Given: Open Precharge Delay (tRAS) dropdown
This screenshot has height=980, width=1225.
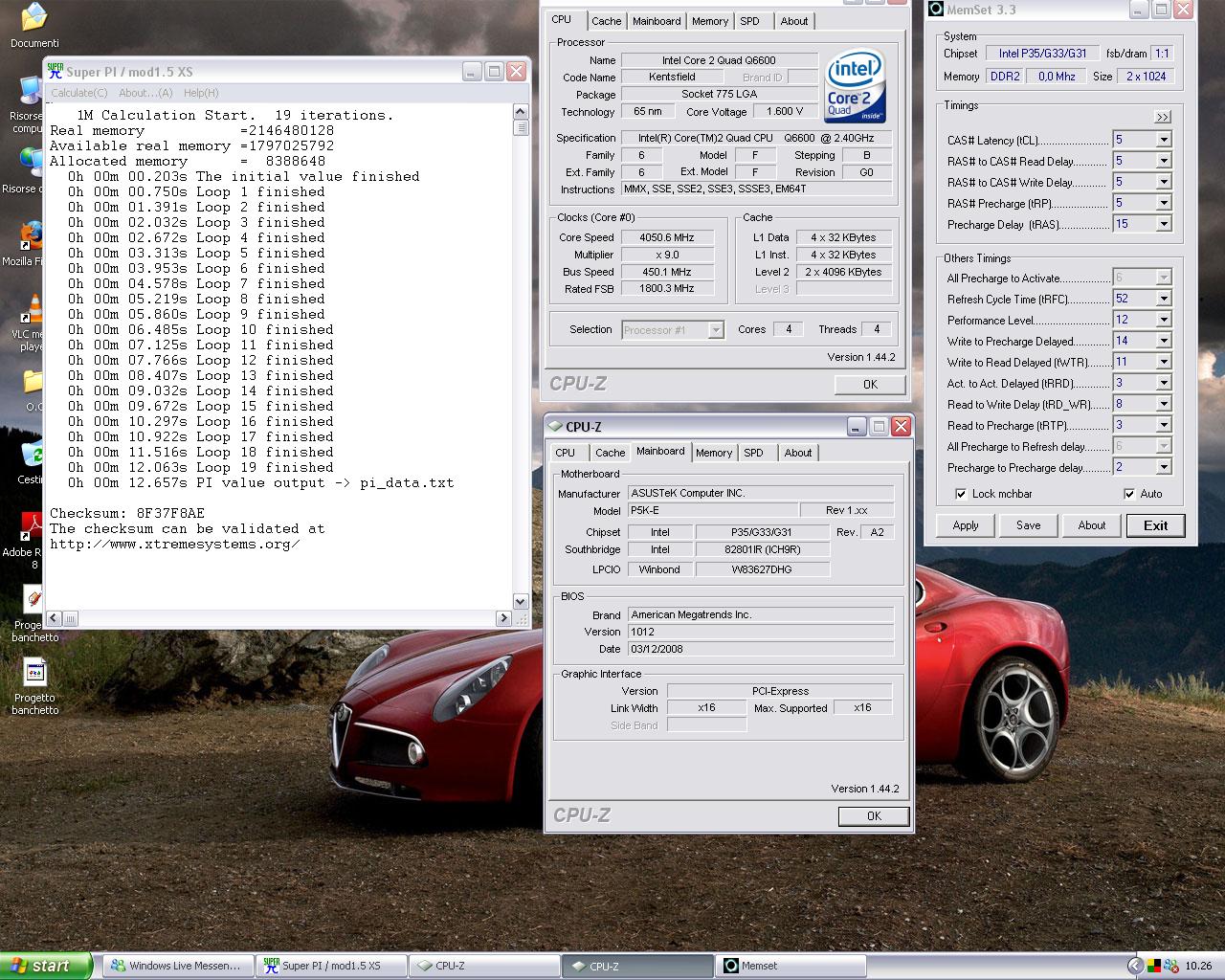Looking at the screenshot, I should 1164,224.
